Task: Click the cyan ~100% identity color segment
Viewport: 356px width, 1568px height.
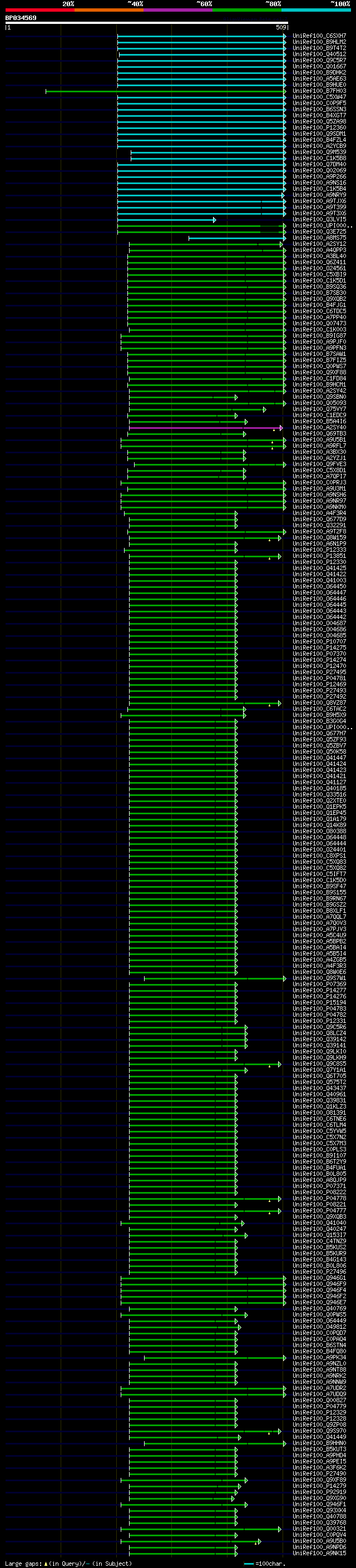Action: (x=316, y=10)
